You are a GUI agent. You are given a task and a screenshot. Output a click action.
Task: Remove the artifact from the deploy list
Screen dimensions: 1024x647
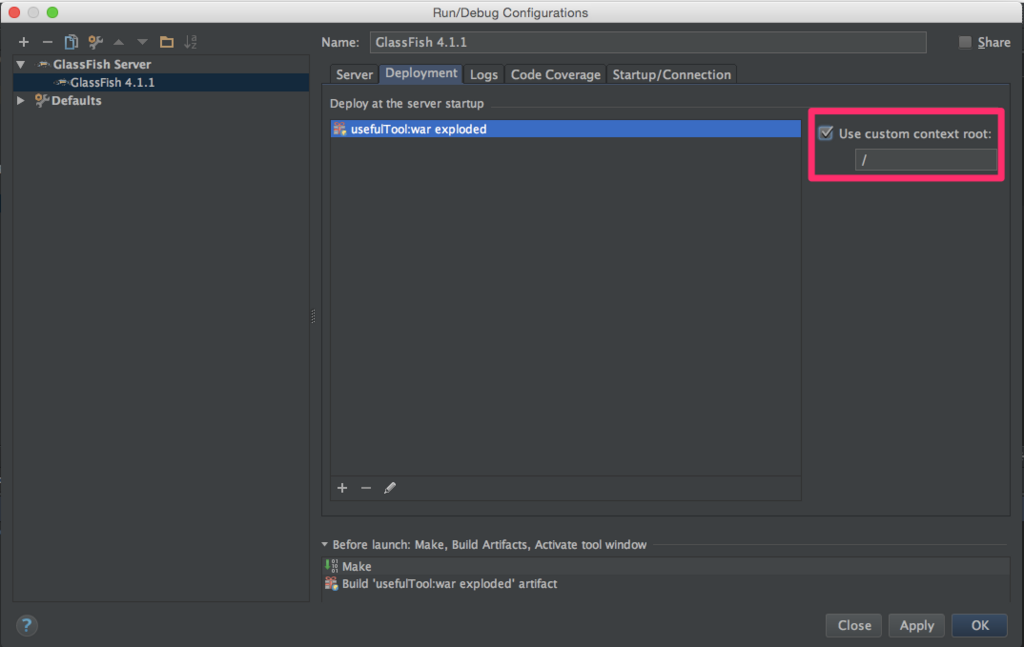pyautogui.click(x=366, y=488)
